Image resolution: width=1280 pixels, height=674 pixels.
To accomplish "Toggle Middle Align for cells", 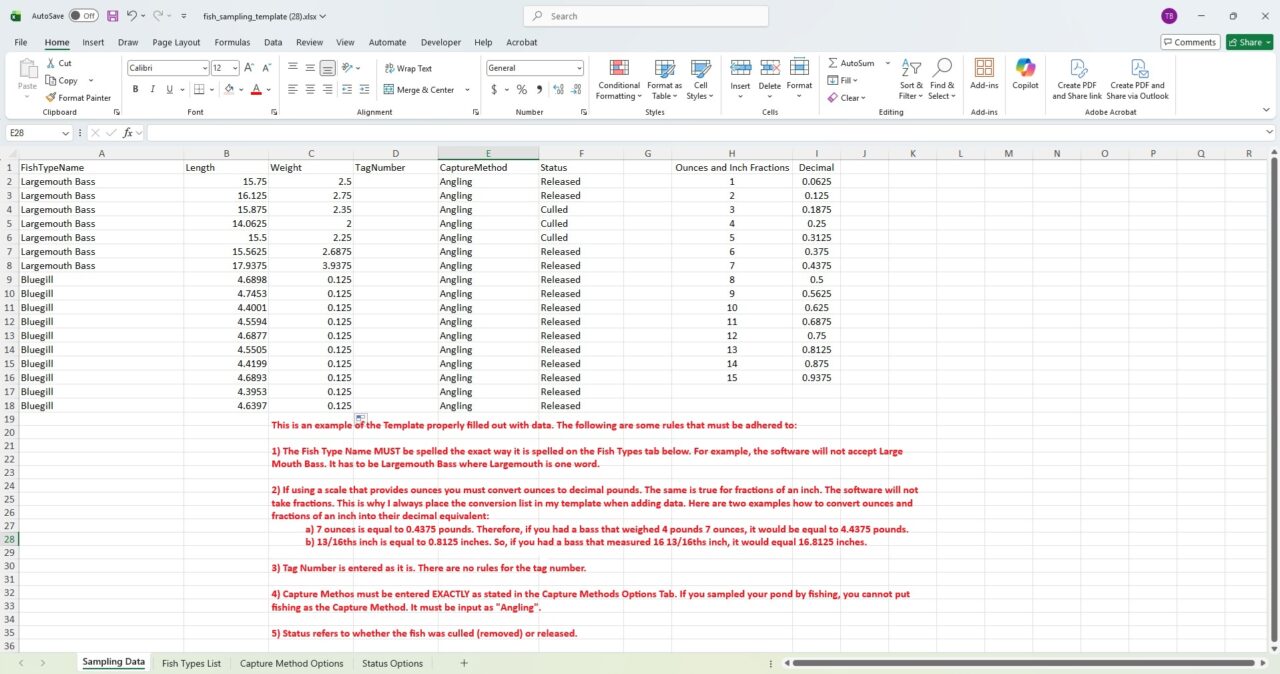I will 311,68.
